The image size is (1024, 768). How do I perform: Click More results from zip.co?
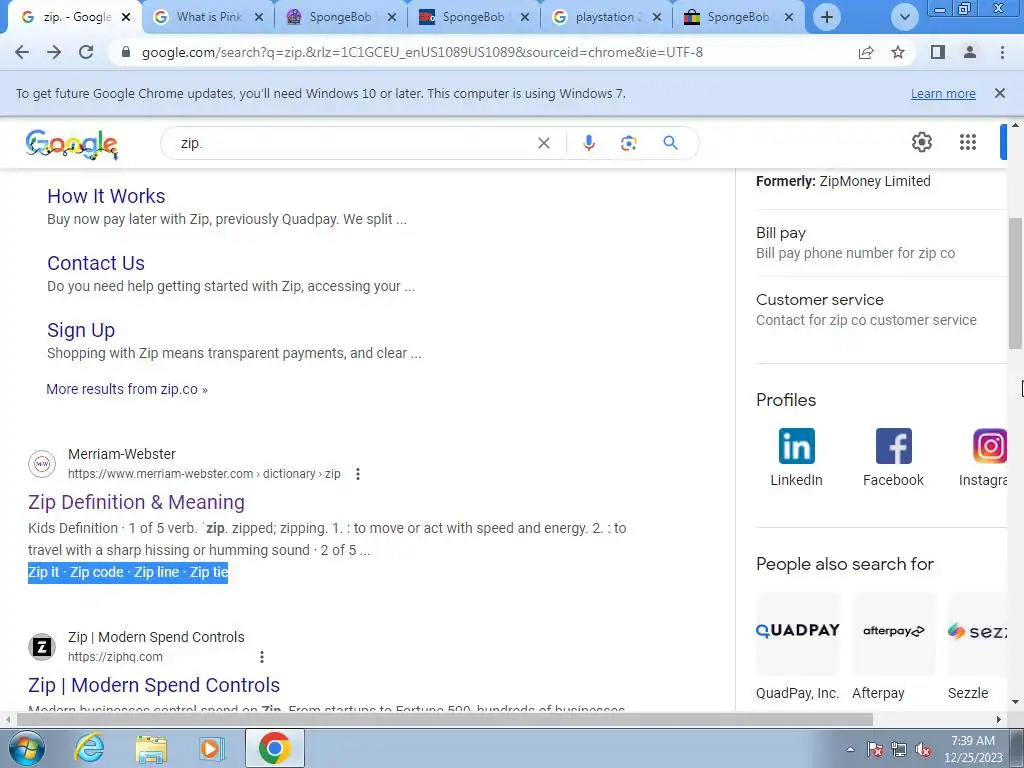point(127,389)
